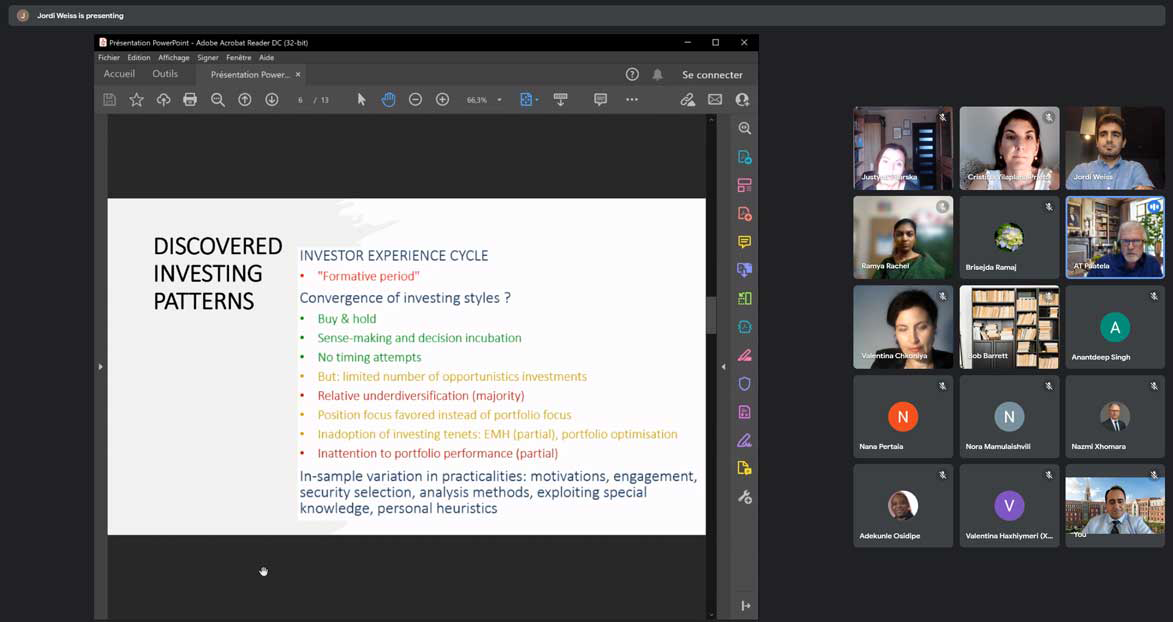This screenshot has height=622, width=1173.
Task: Bookmark file with the star icon
Action: coord(136,100)
